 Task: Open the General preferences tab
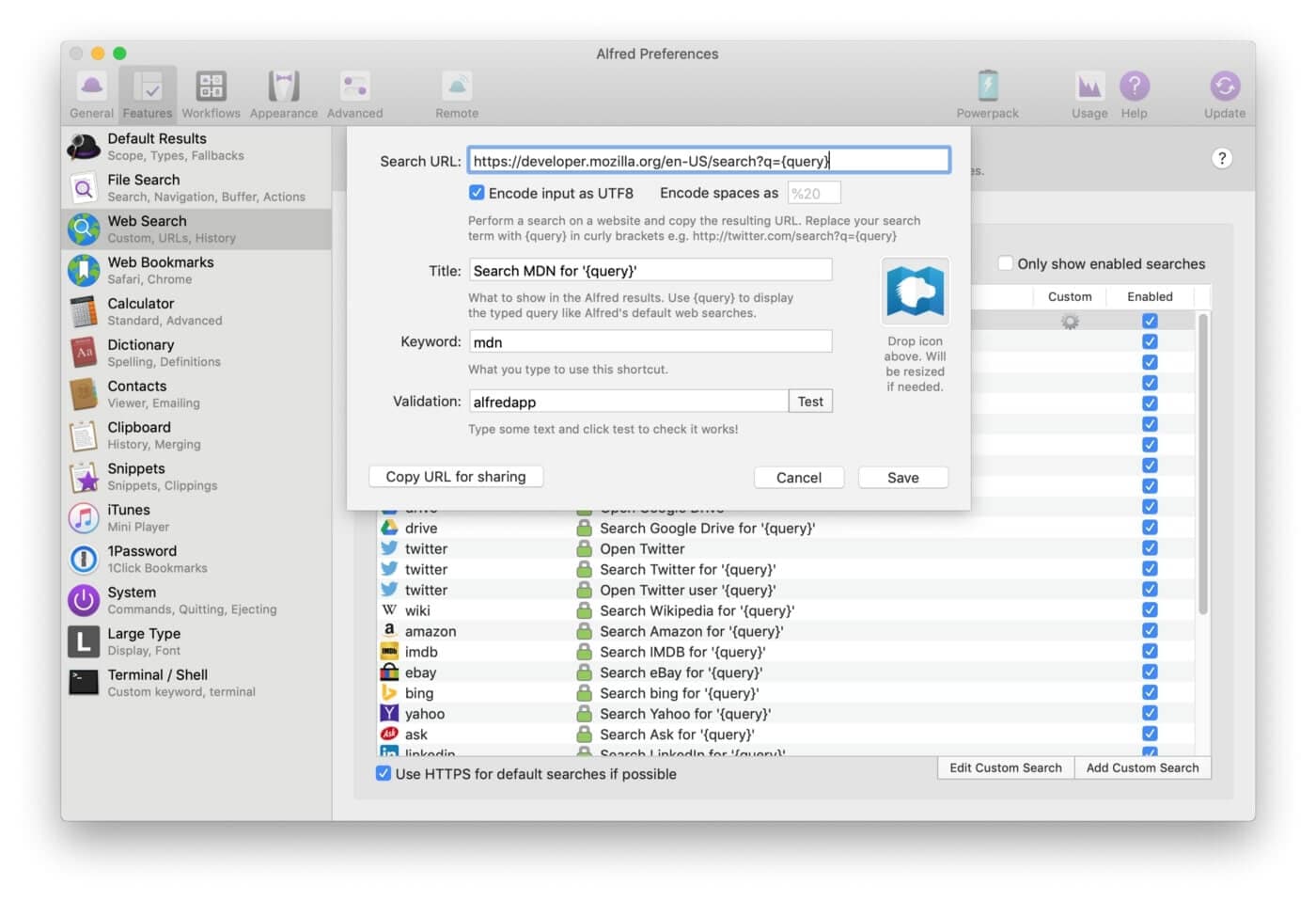[91, 95]
